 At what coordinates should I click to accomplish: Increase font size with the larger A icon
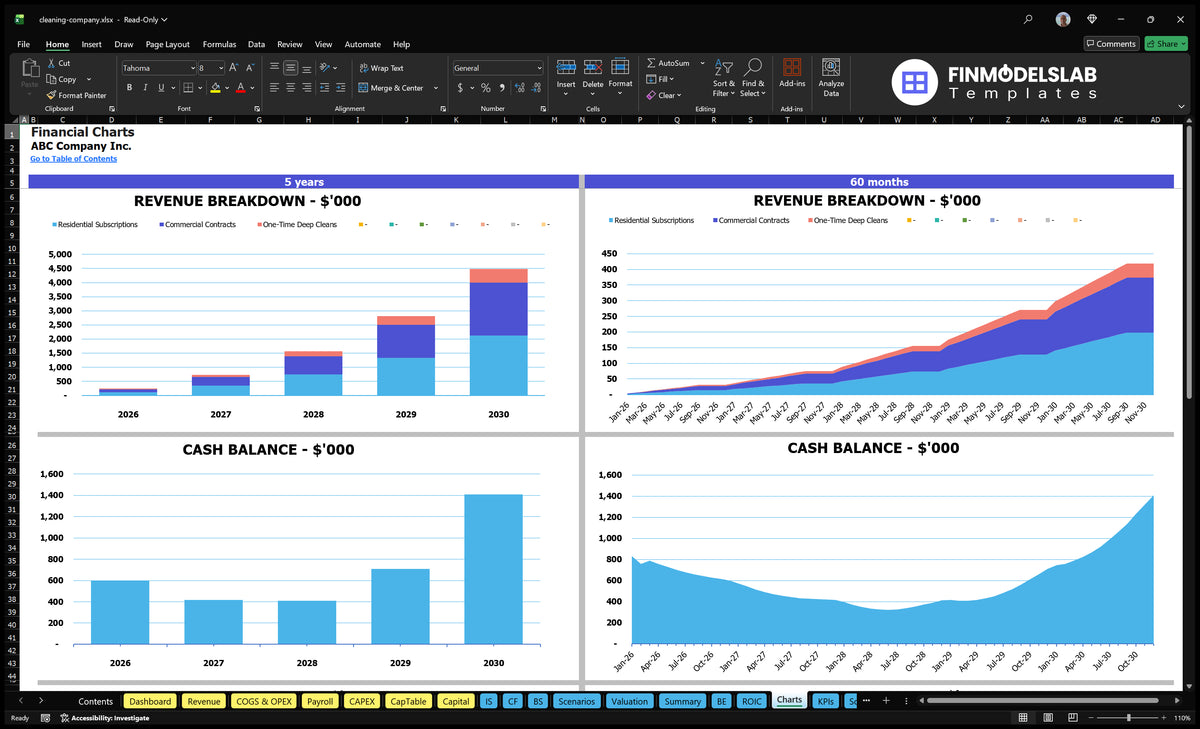tap(234, 68)
